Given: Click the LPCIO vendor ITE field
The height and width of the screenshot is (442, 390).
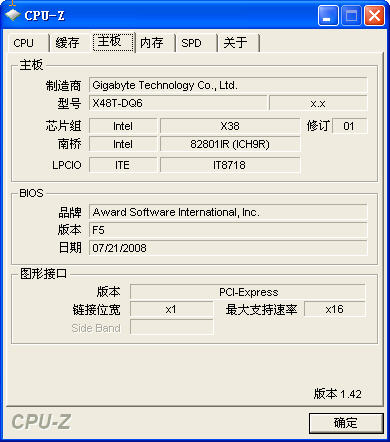Looking at the screenshot, I should pos(123,165).
